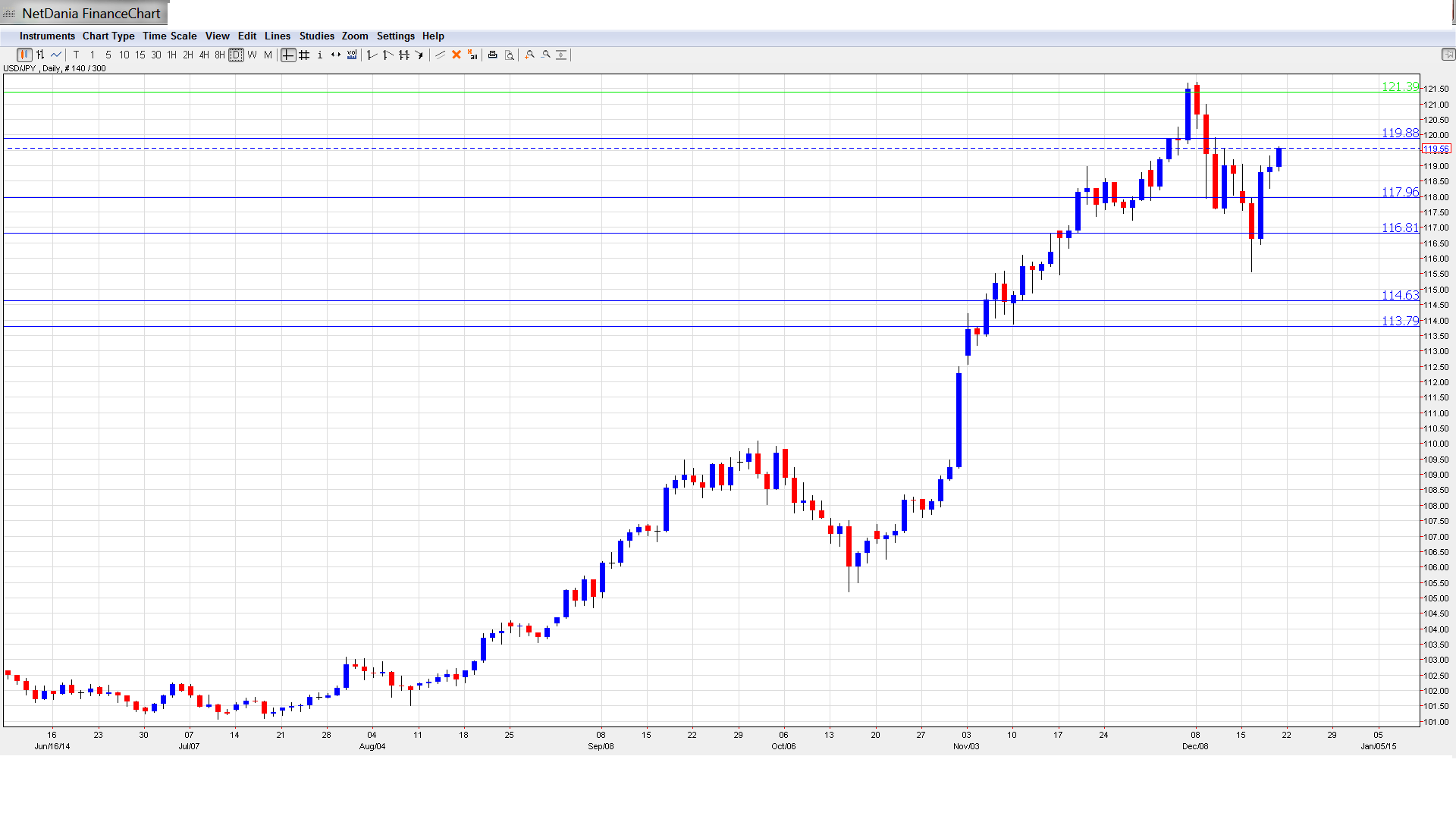Image resolution: width=1456 pixels, height=819 pixels.
Task: Expand the Settings menu
Action: (395, 36)
